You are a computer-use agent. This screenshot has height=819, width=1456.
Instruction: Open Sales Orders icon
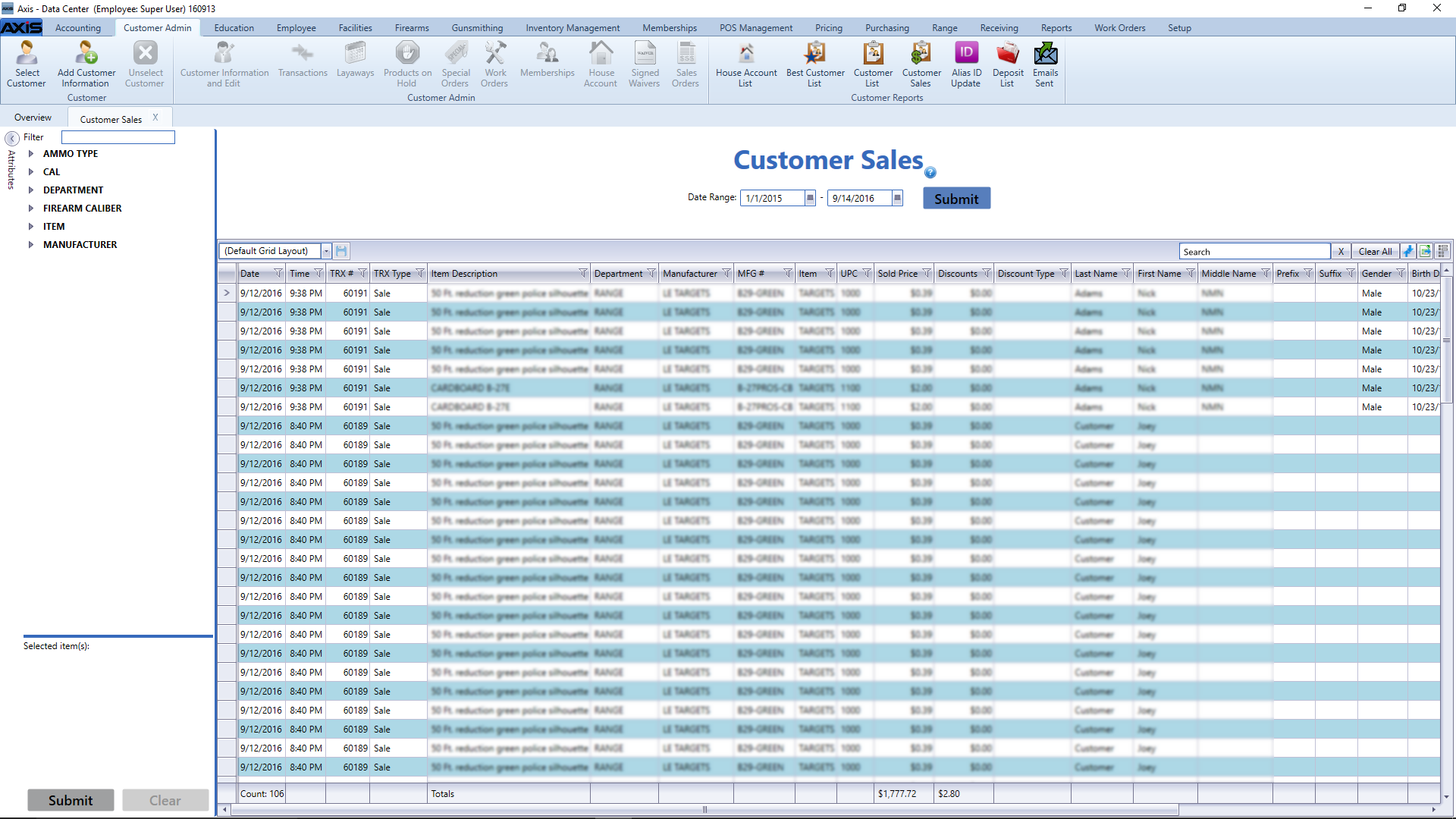[x=686, y=64]
